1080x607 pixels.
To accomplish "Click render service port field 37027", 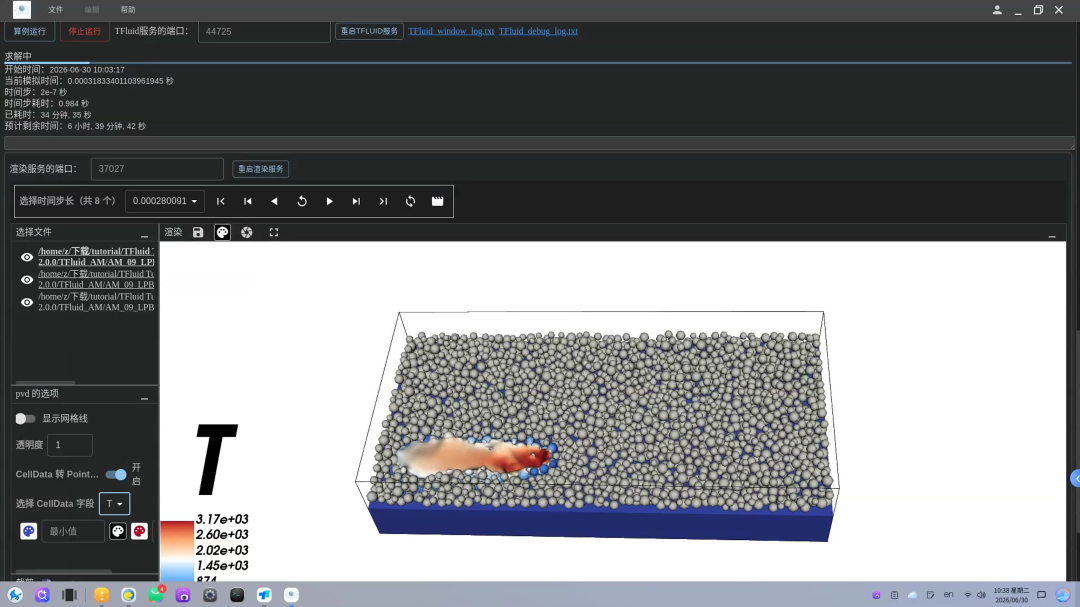I will click(157, 169).
